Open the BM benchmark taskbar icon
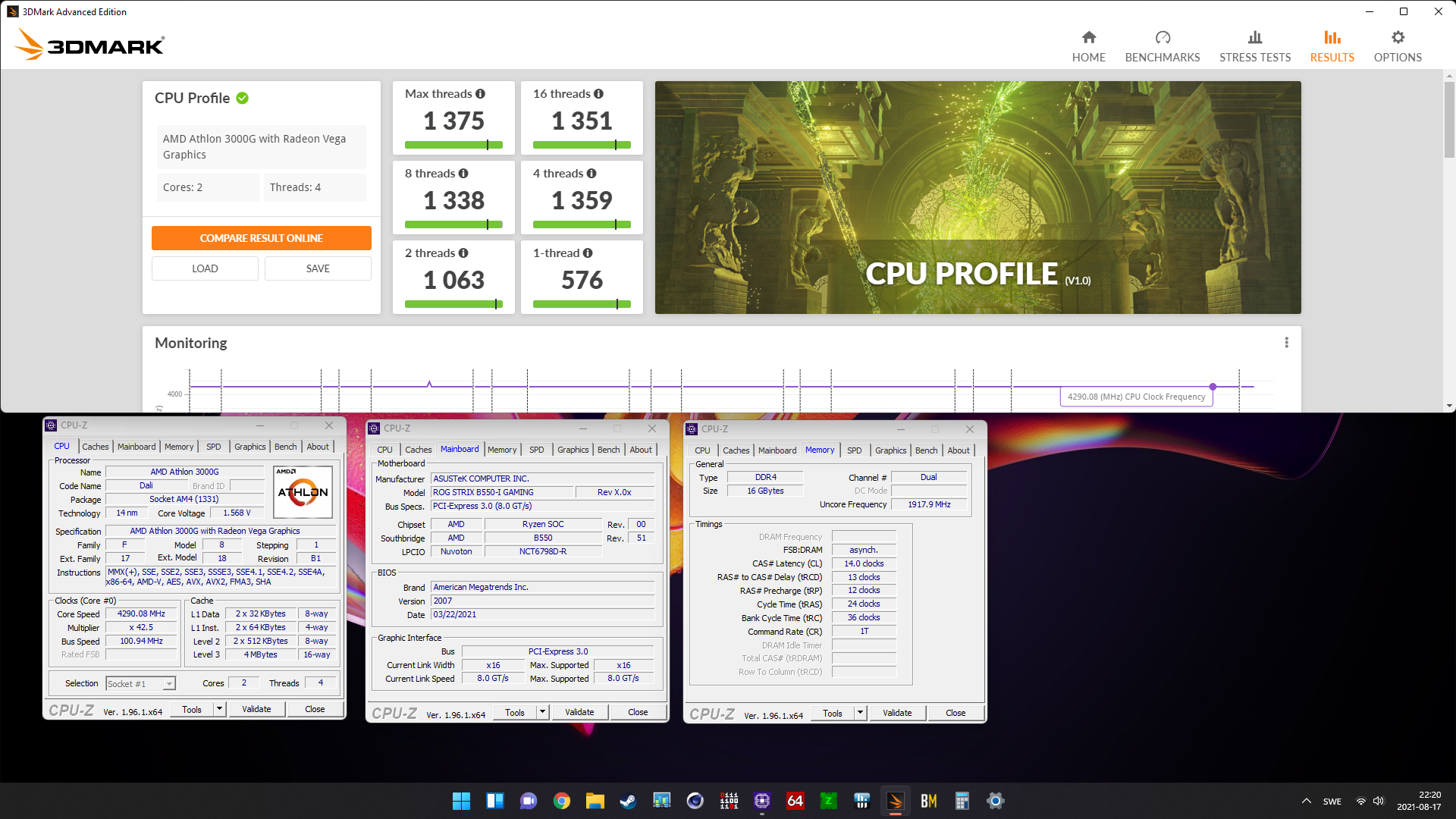Image resolution: width=1456 pixels, height=819 pixels. (x=928, y=801)
